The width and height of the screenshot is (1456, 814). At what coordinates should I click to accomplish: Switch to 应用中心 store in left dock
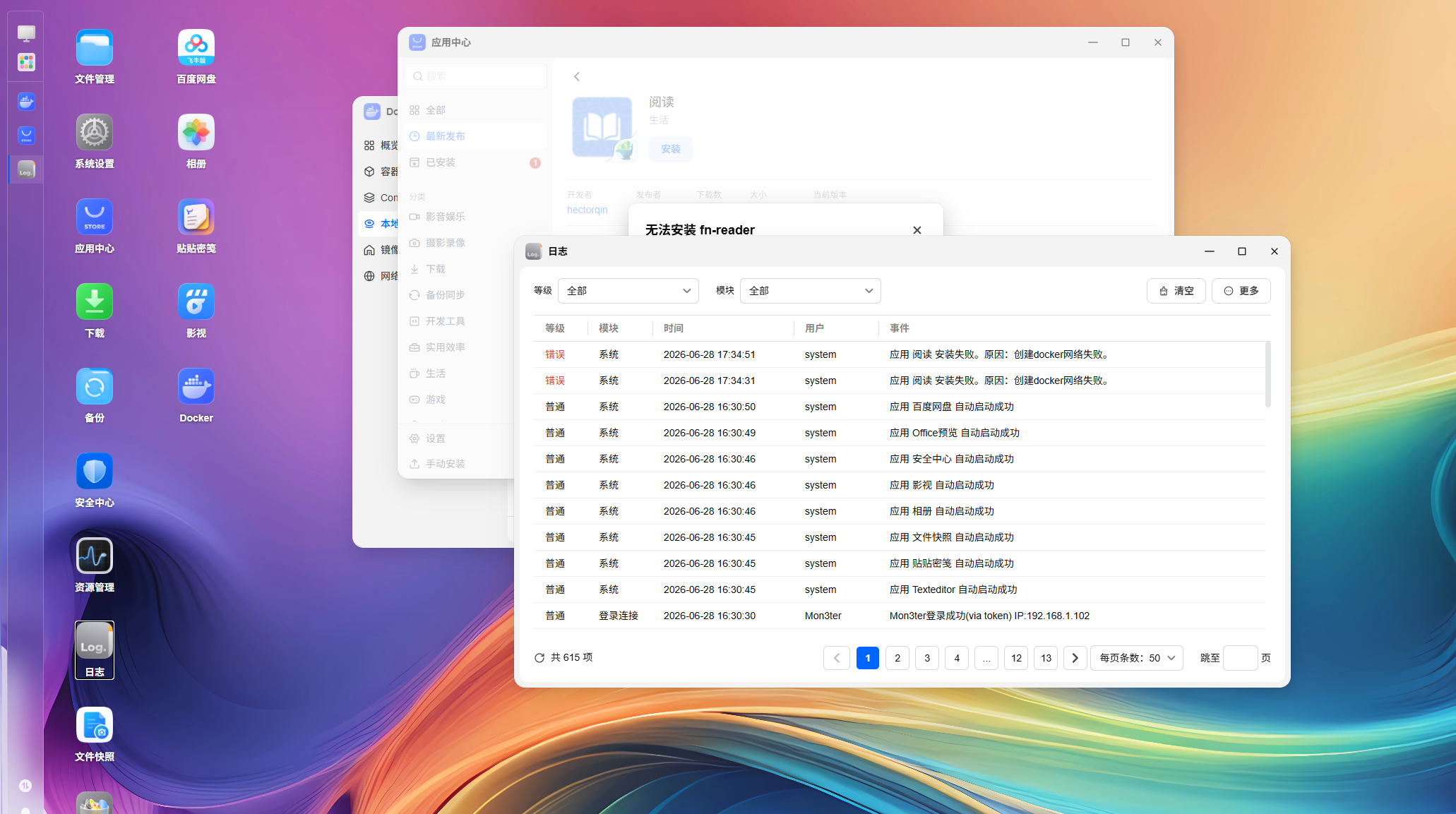tap(26, 136)
